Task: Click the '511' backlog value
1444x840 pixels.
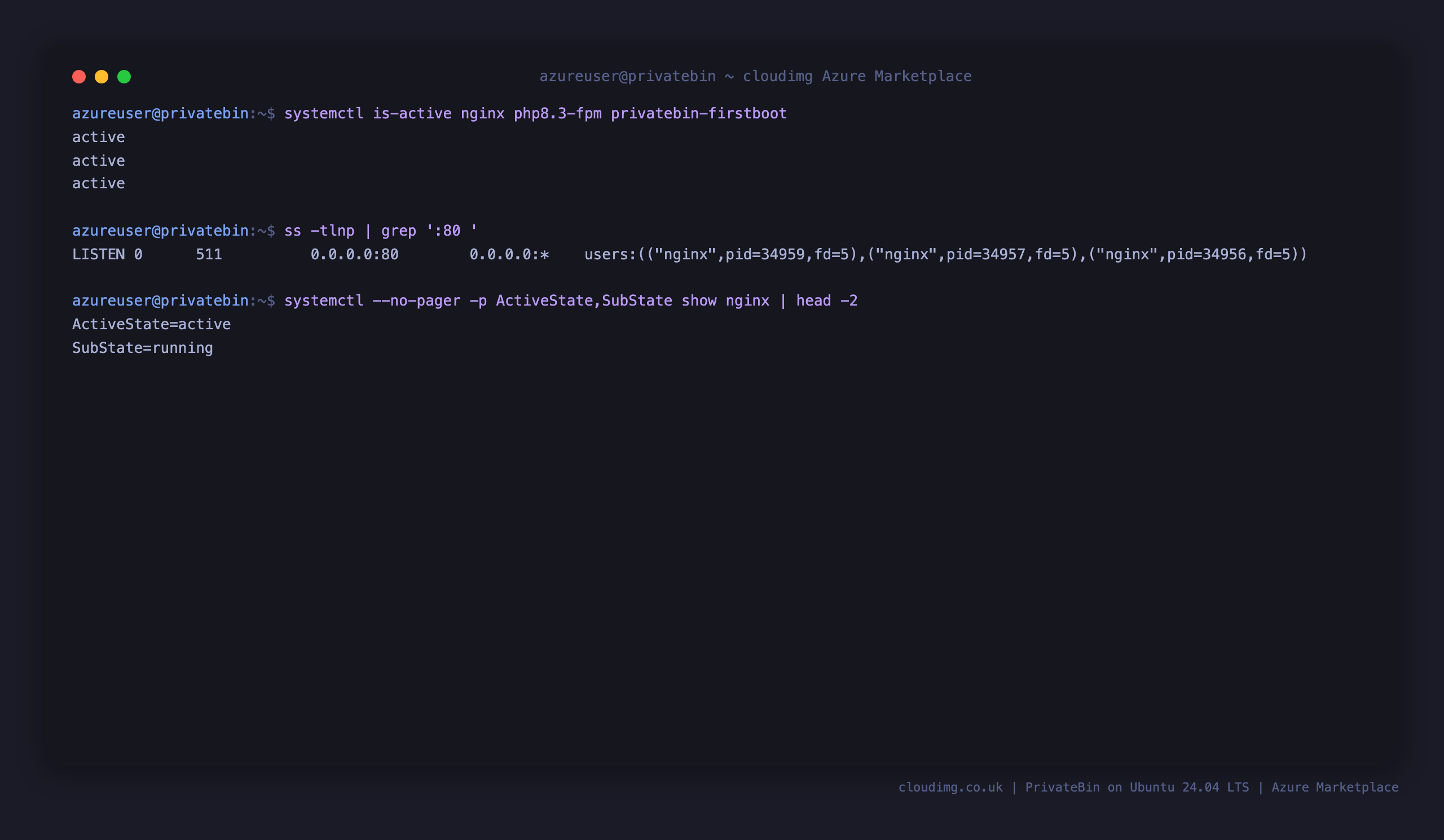Action: (209, 254)
